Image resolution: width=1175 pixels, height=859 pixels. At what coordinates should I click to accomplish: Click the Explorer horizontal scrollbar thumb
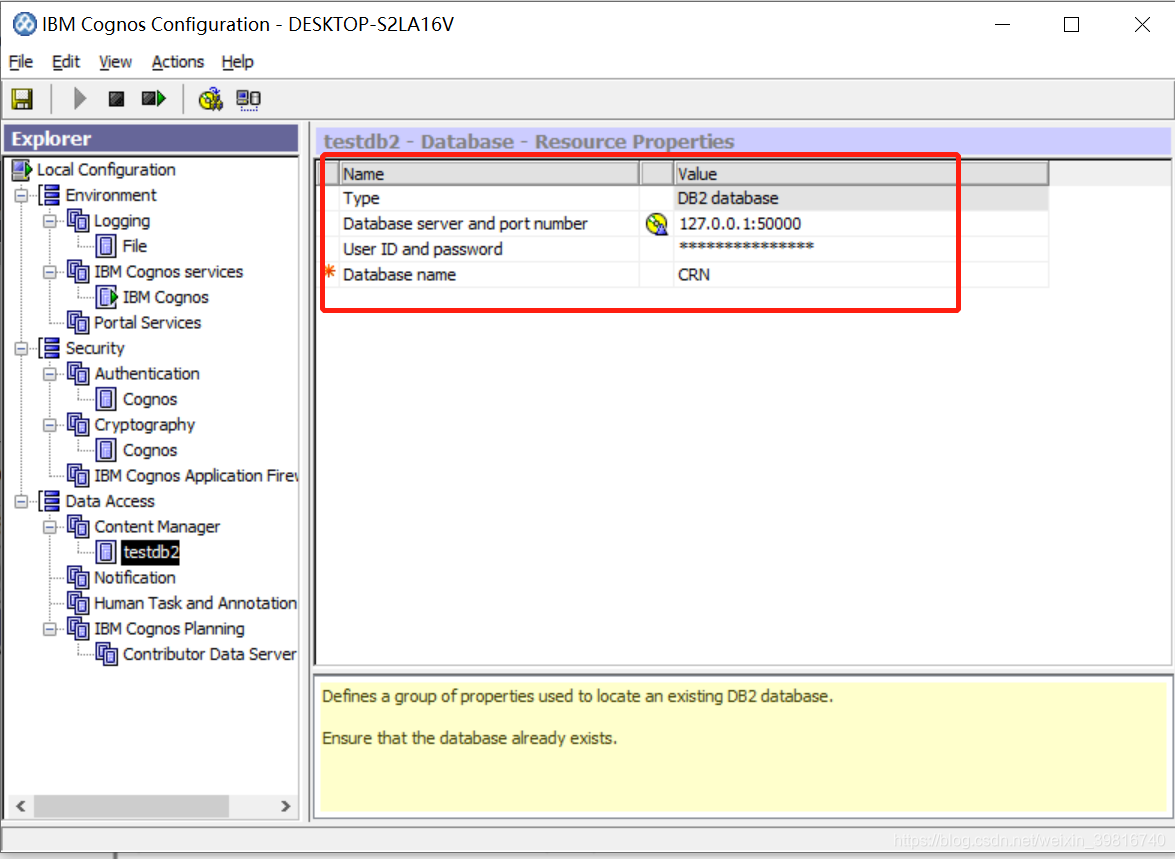(x=131, y=807)
